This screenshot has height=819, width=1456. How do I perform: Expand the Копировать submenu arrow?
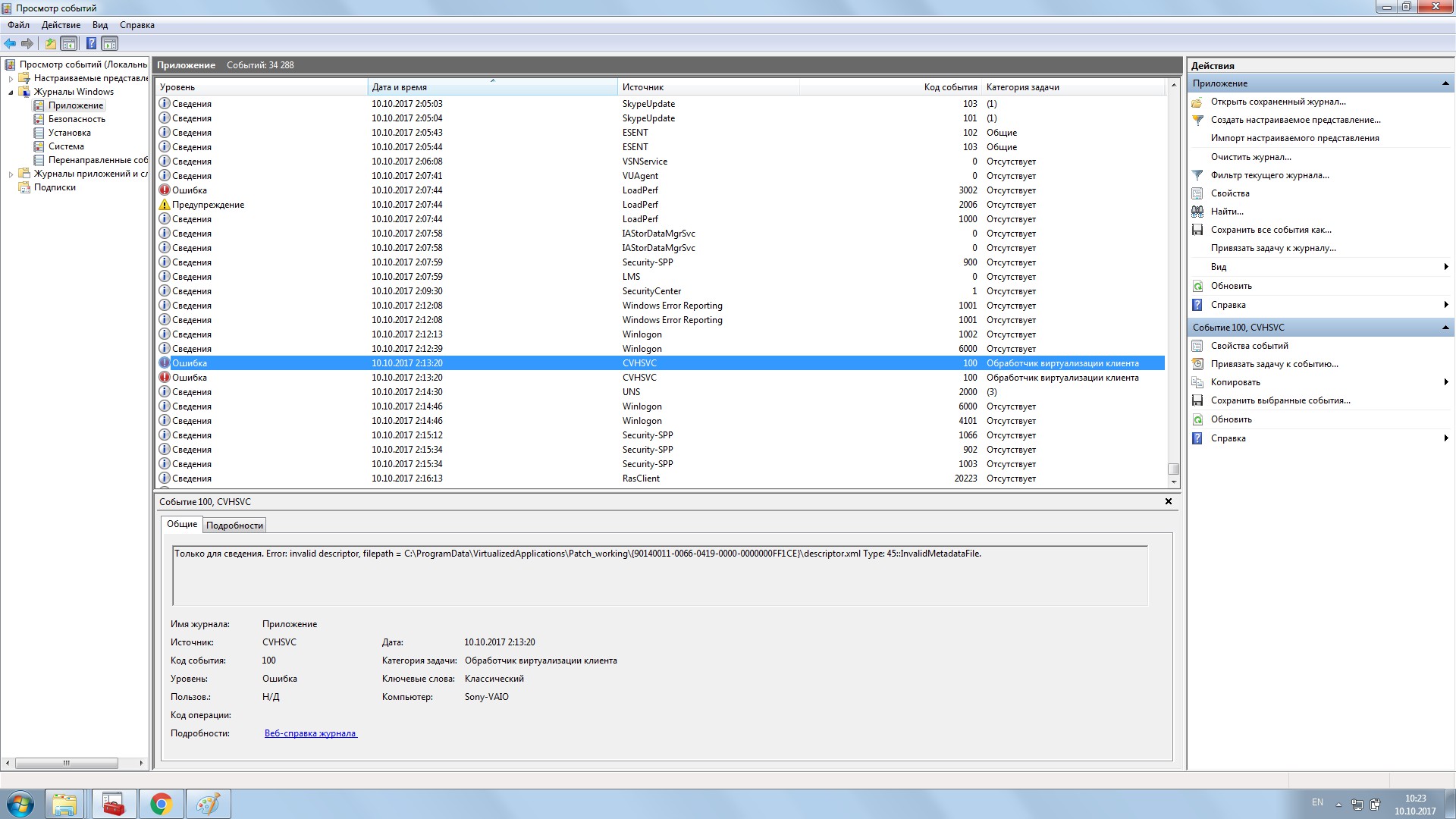(x=1446, y=382)
